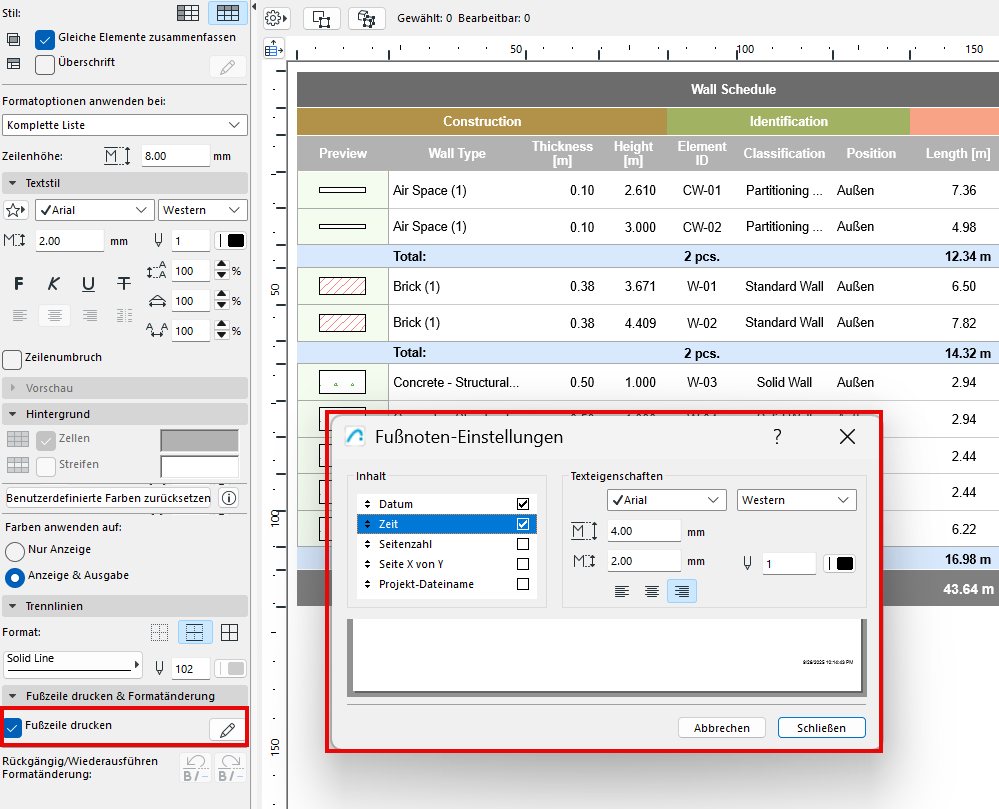This screenshot has height=809, width=999.
Task: Open the Western script dropdown in dialog
Action: (796, 500)
